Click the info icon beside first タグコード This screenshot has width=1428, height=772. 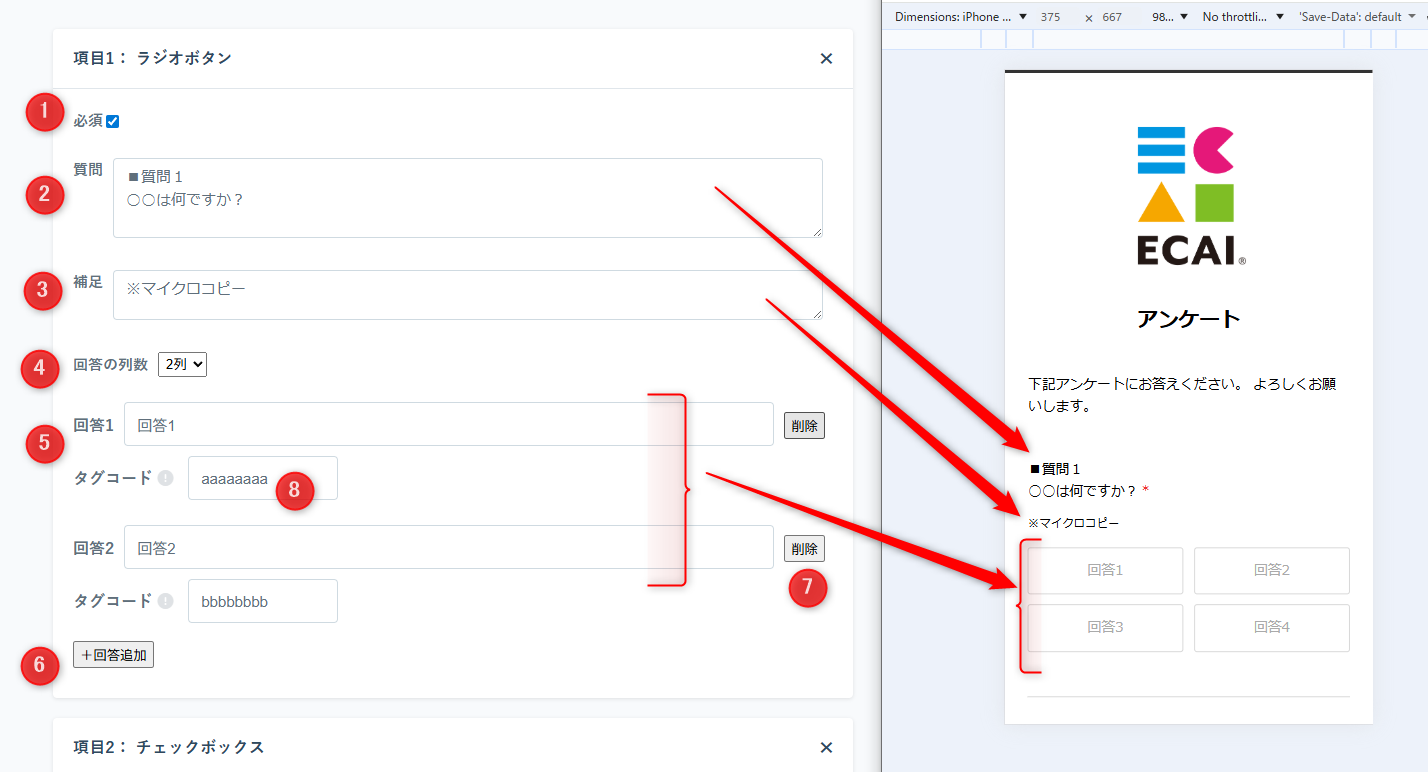pyautogui.click(x=166, y=478)
